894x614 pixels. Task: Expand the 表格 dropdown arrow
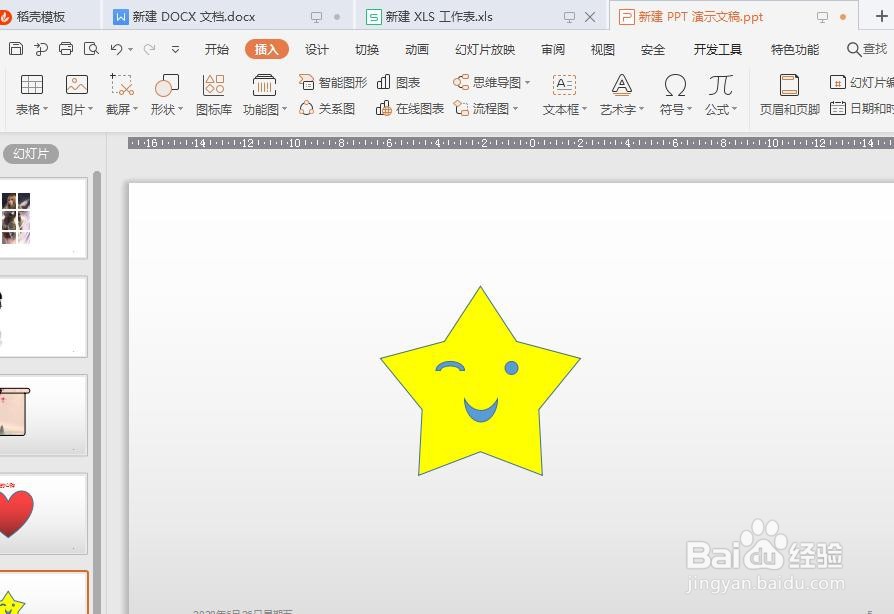[x=46, y=109]
